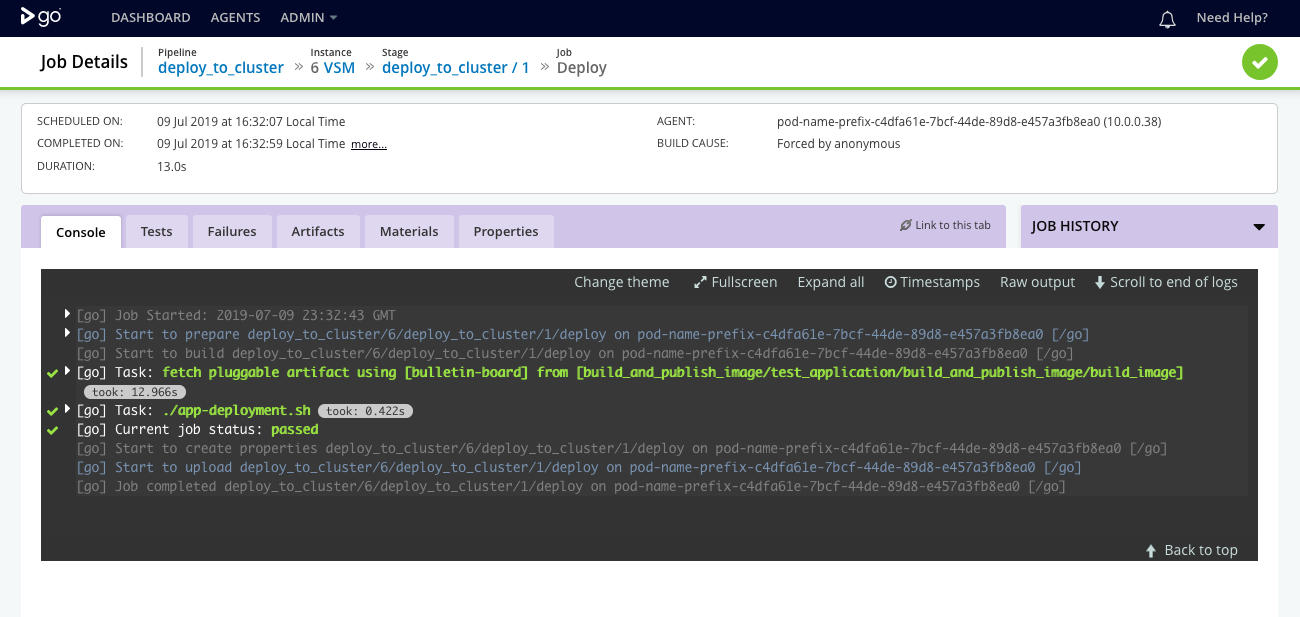Click the green job passed status icon
Viewport: 1300px width, 617px height.
click(1260, 62)
